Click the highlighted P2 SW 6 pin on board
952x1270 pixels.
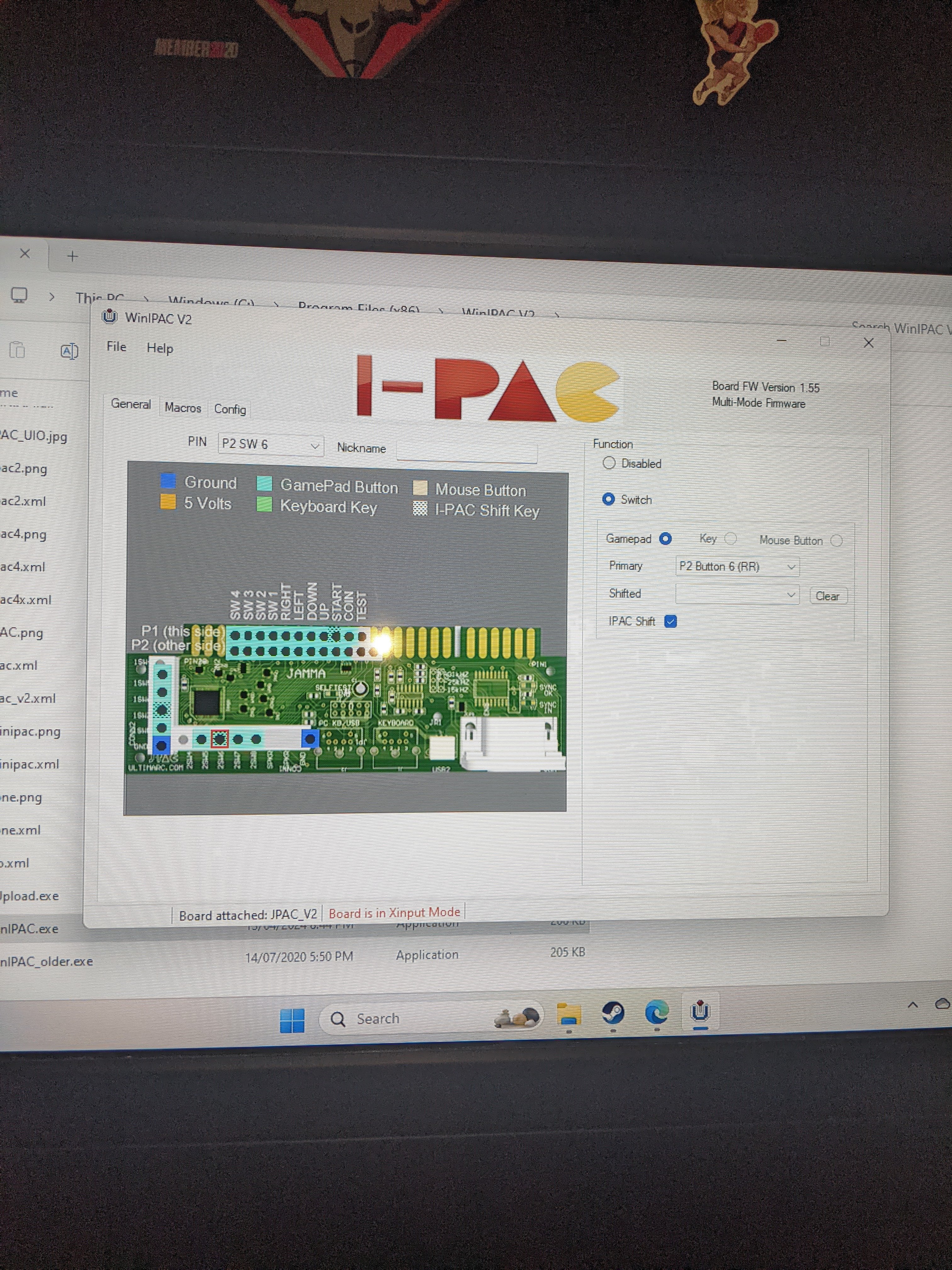click(x=220, y=740)
